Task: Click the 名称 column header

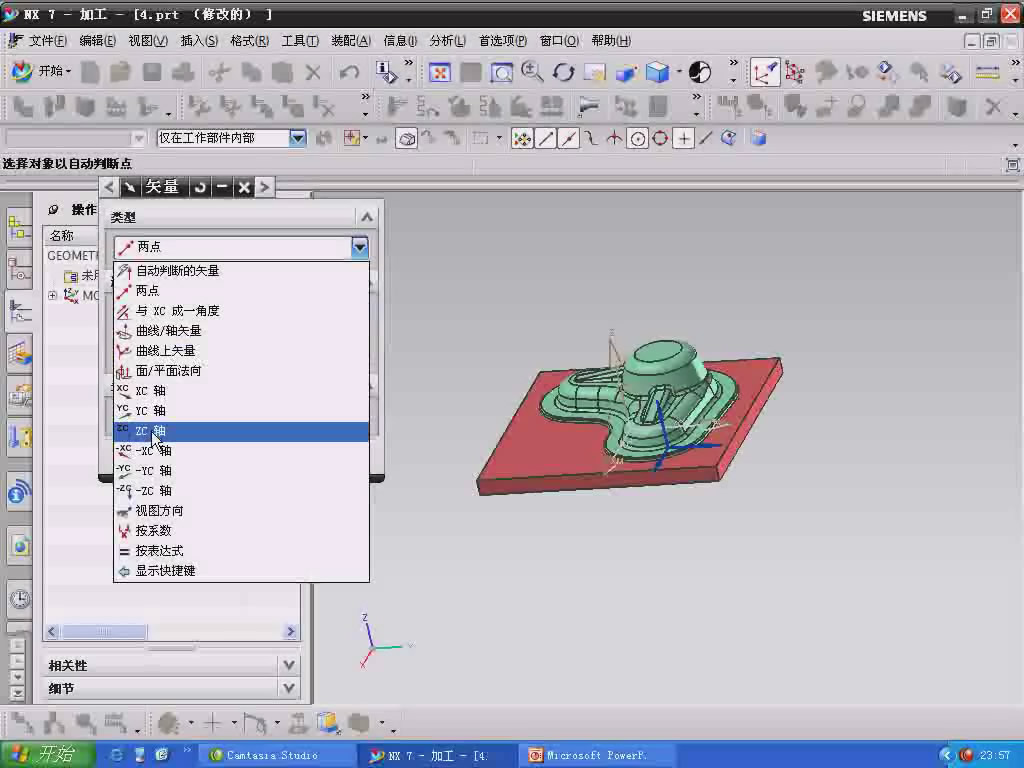Action: [x=61, y=235]
